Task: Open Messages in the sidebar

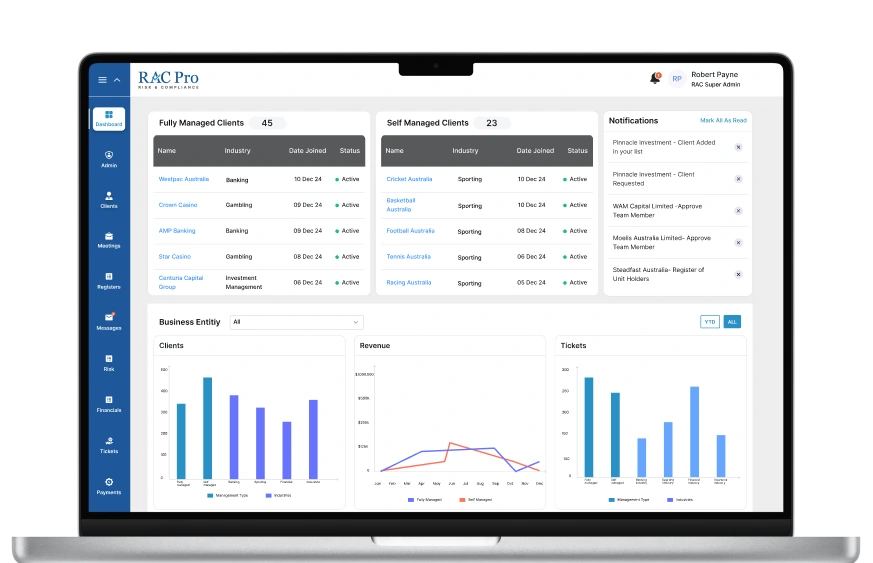Action: pyautogui.click(x=109, y=322)
